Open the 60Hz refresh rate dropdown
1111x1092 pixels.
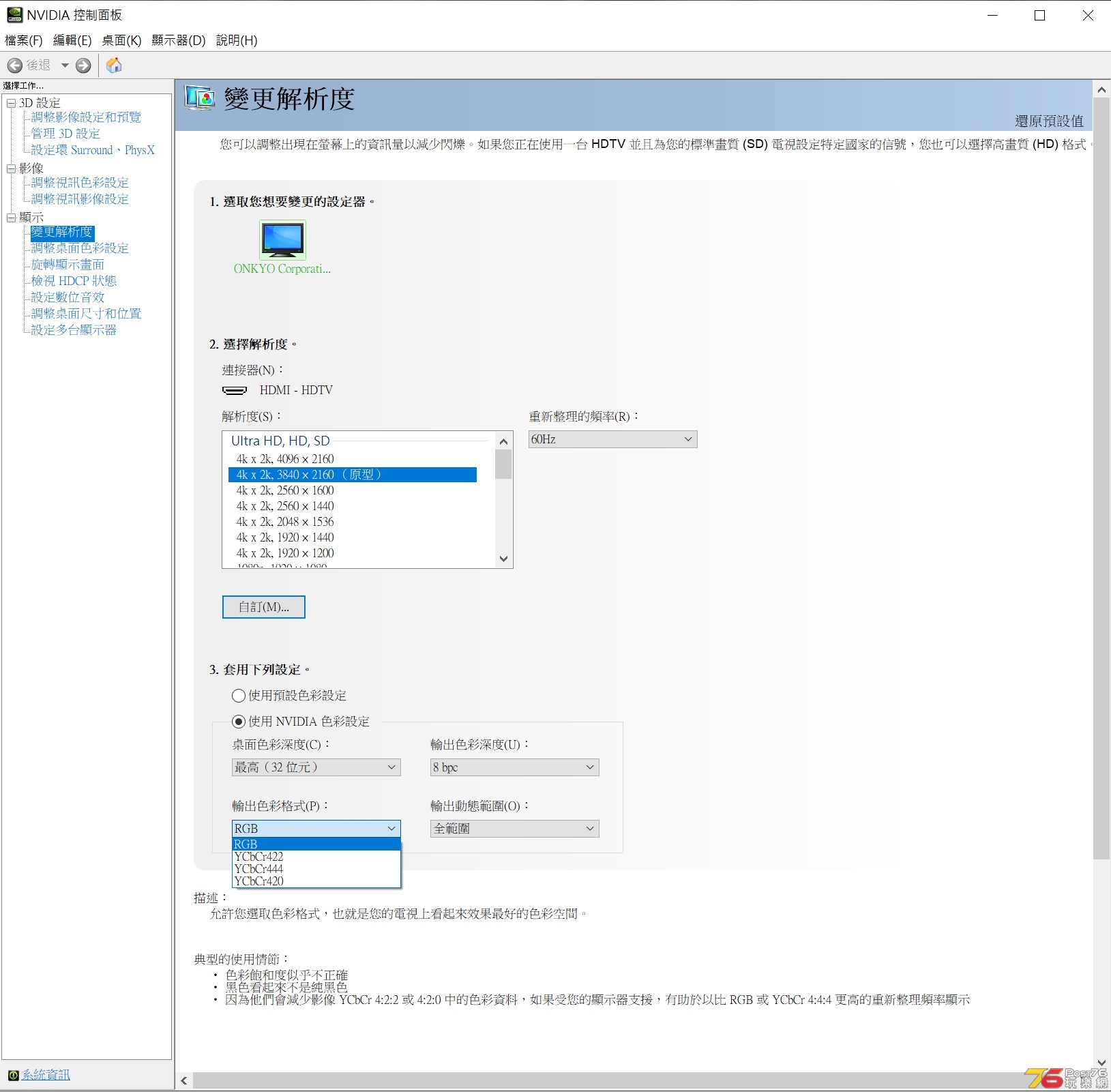pos(613,439)
